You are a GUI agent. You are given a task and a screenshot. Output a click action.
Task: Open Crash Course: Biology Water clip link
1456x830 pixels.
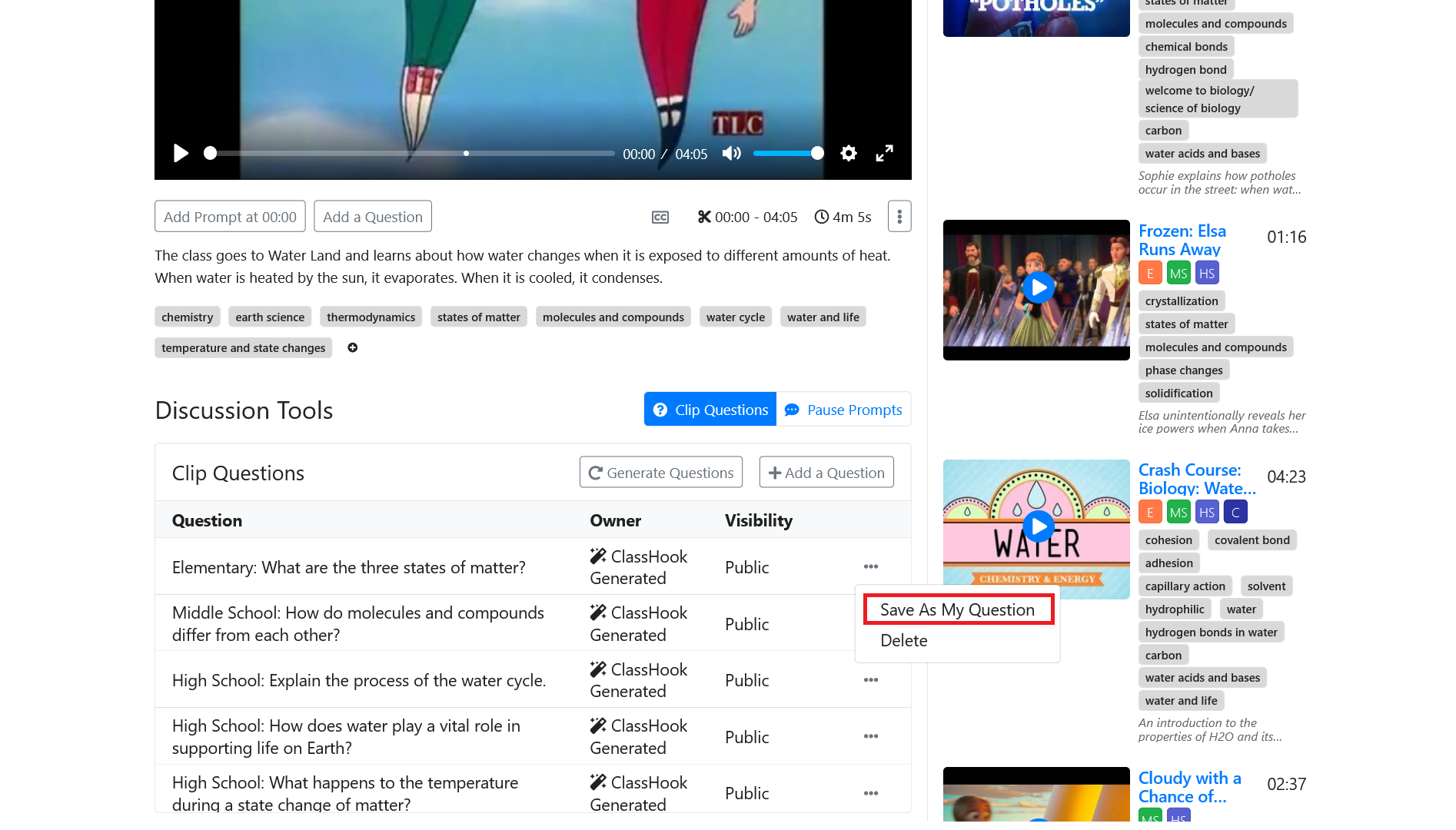pyautogui.click(x=1197, y=479)
